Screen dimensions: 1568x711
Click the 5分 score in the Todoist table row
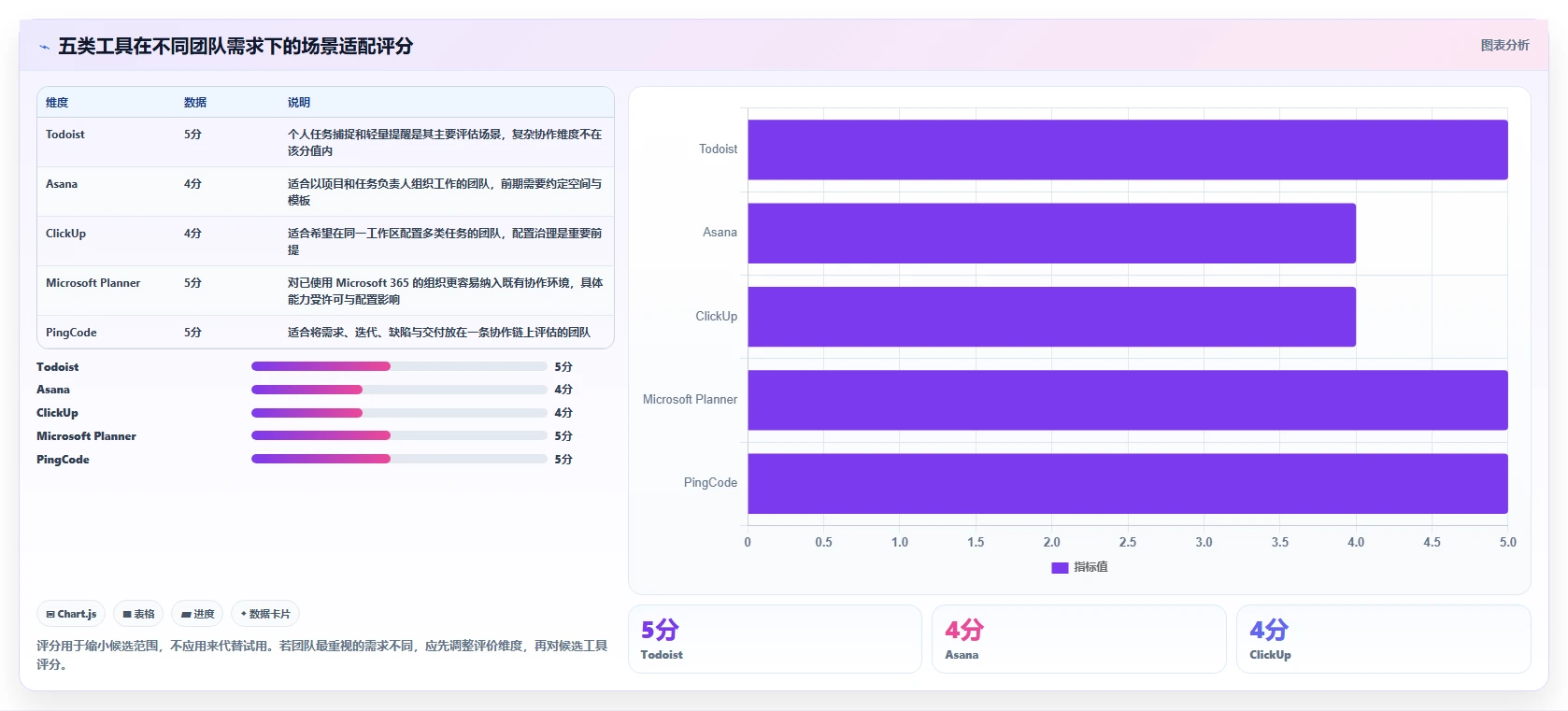tap(192, 135)
